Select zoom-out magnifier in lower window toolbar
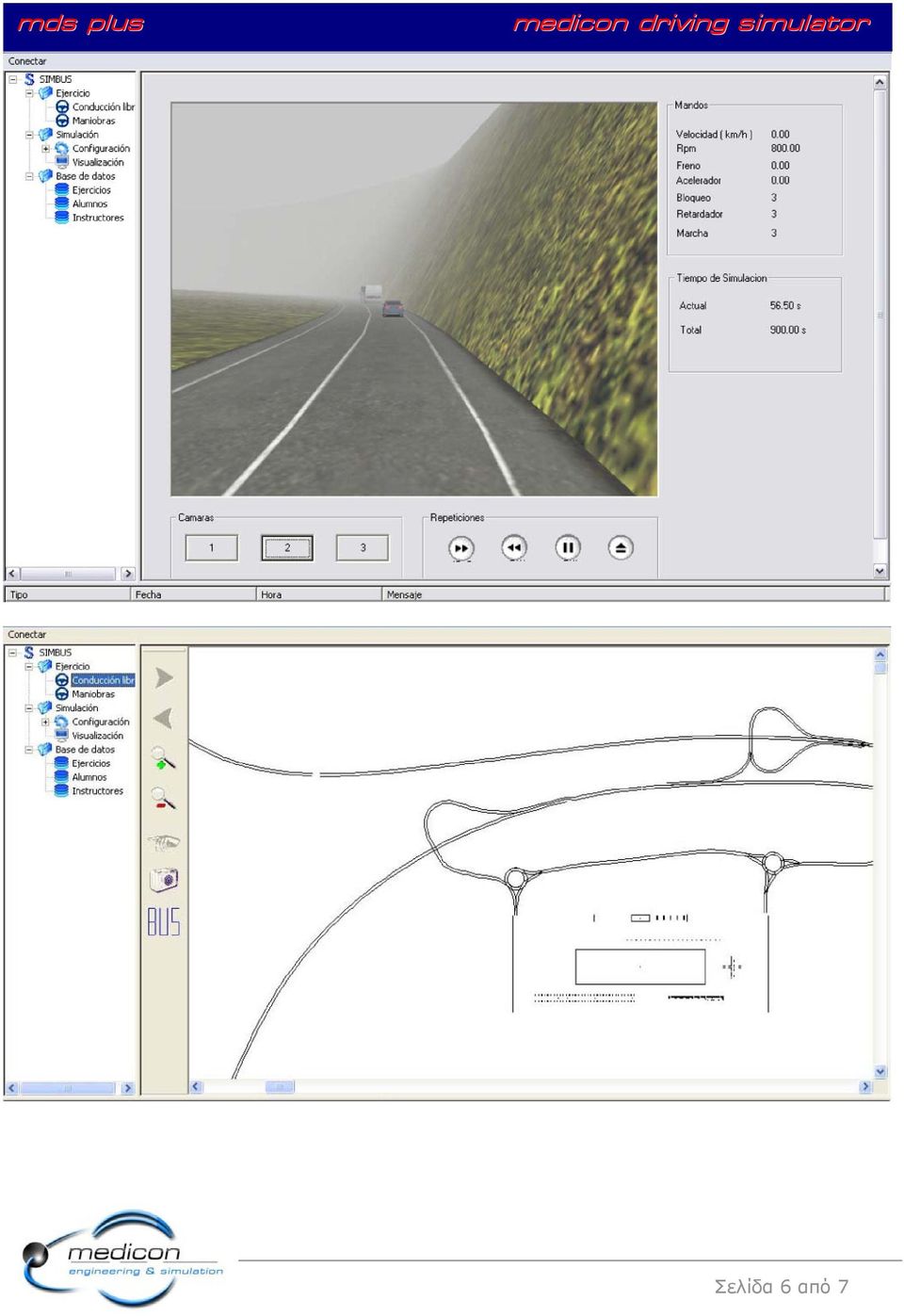904x1316 pixels. pyautogui.click(x=164, y=799)
